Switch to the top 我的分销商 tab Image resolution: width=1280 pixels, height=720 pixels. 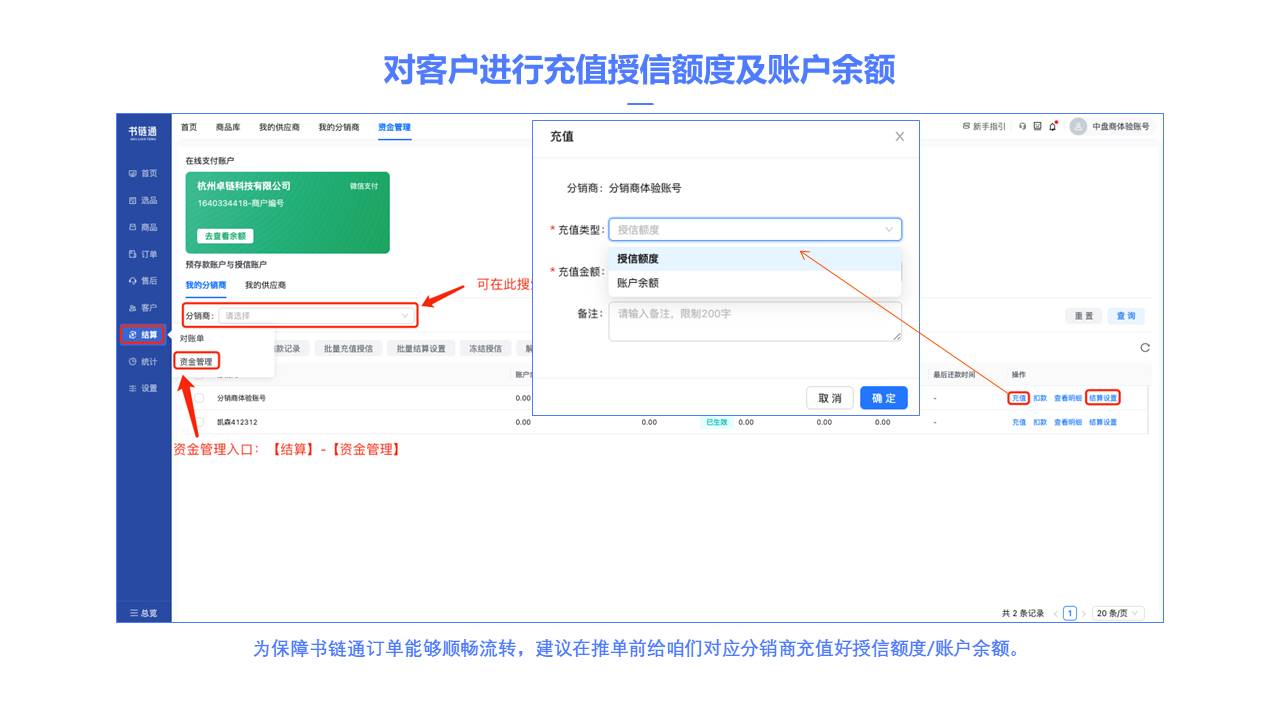339,127
